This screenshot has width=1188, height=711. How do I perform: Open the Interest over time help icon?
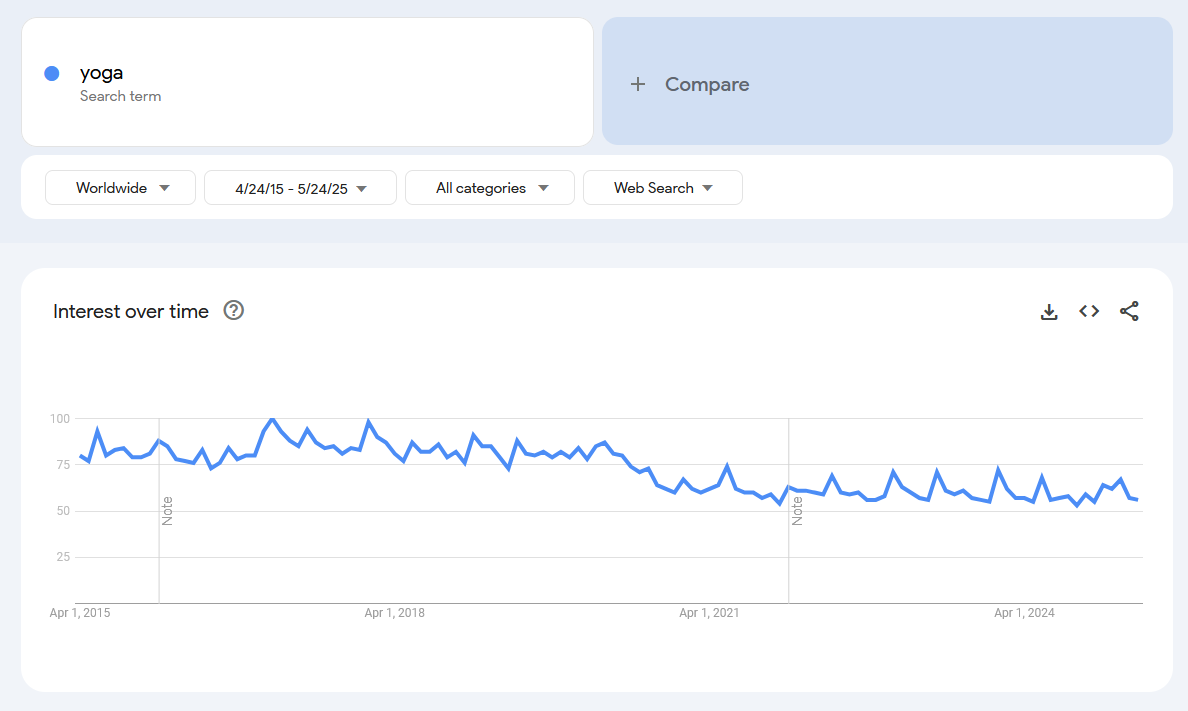point(234,311)
